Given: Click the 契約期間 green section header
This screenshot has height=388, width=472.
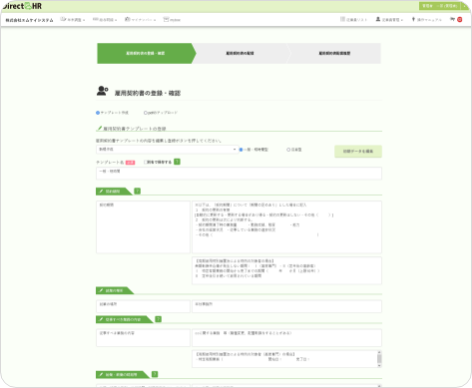Looking at the screenshot, I should (x=113, y=191).
